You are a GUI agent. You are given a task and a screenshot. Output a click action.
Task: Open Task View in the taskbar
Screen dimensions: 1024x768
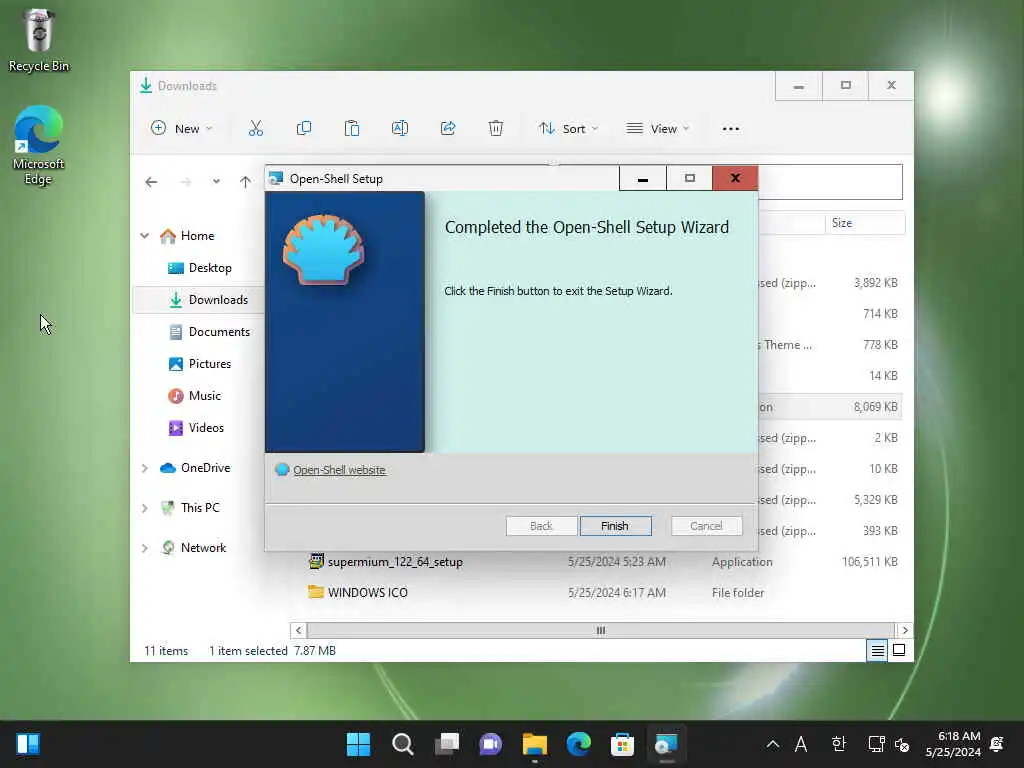[x=447, y=744]
